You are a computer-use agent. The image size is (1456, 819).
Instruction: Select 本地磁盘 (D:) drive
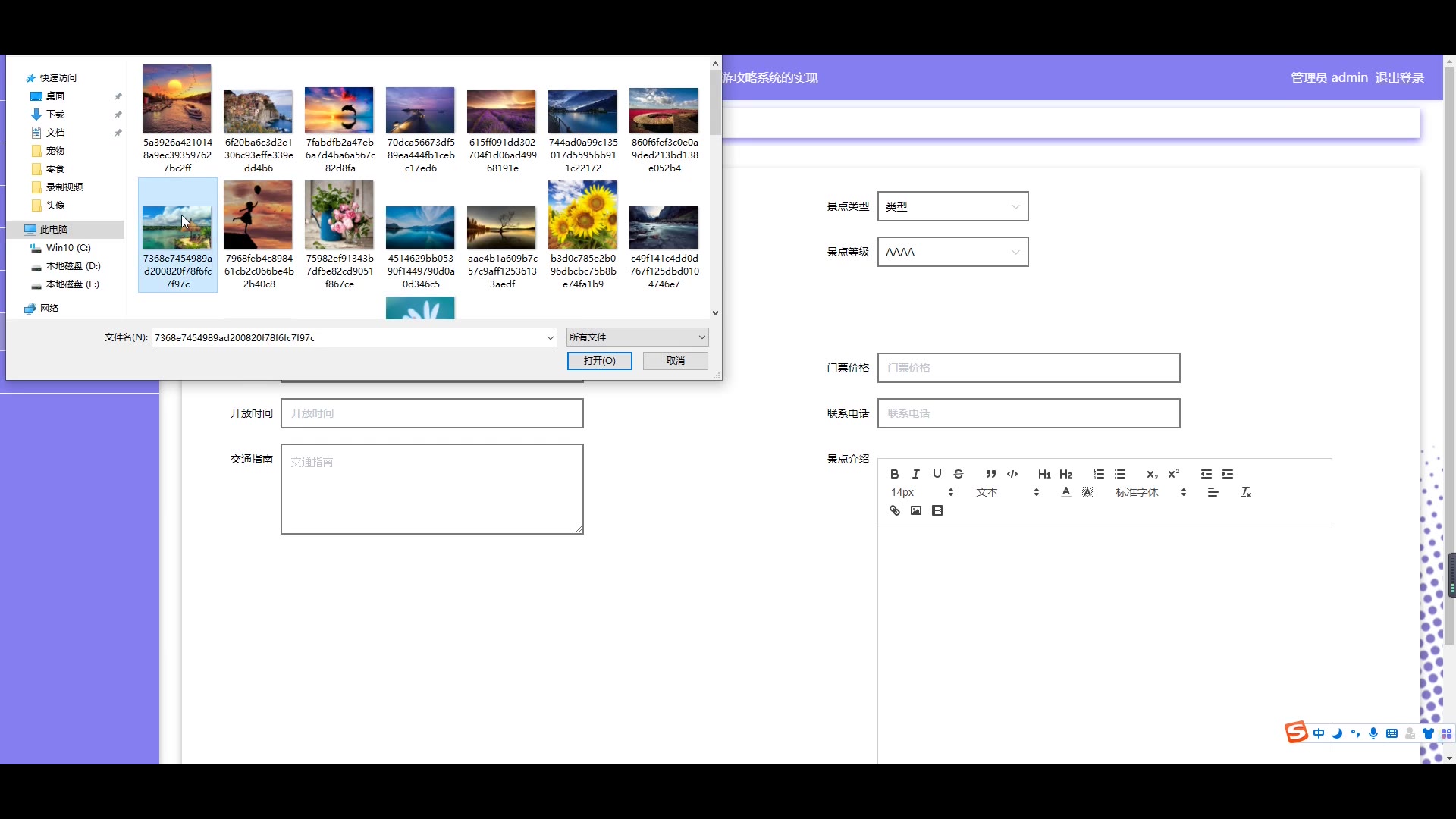pyautogui.click(x=72, y=265)
